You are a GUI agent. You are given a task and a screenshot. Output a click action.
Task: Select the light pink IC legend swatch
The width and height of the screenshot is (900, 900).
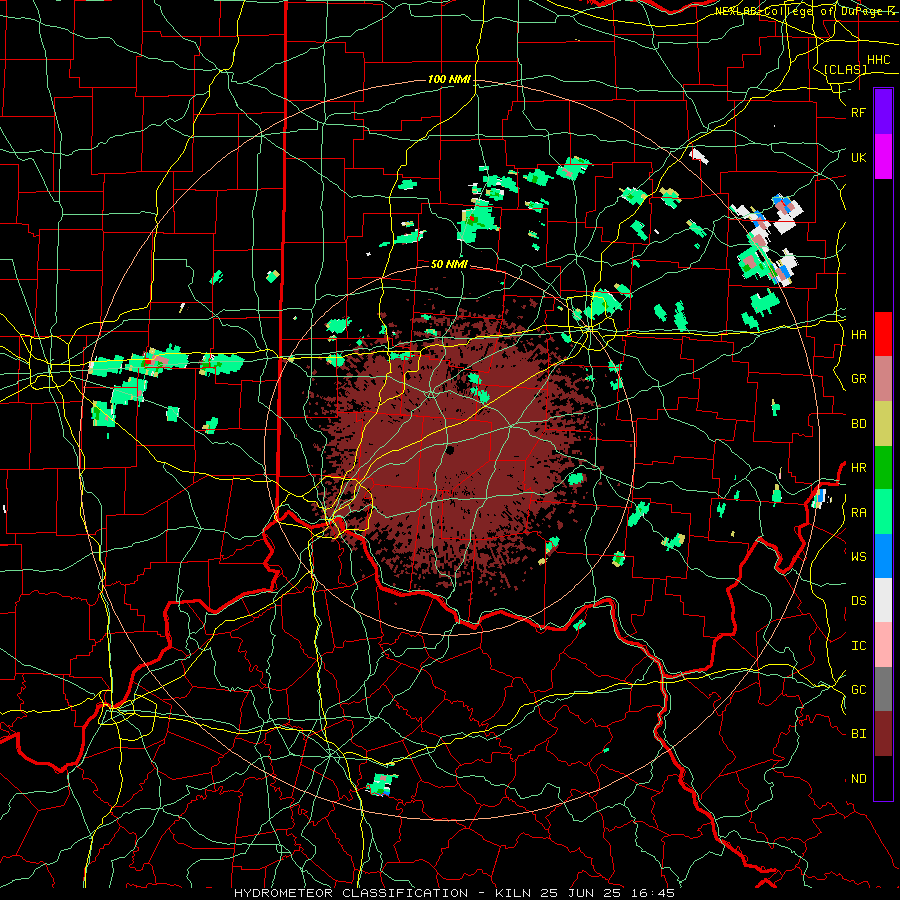(883, 645)
